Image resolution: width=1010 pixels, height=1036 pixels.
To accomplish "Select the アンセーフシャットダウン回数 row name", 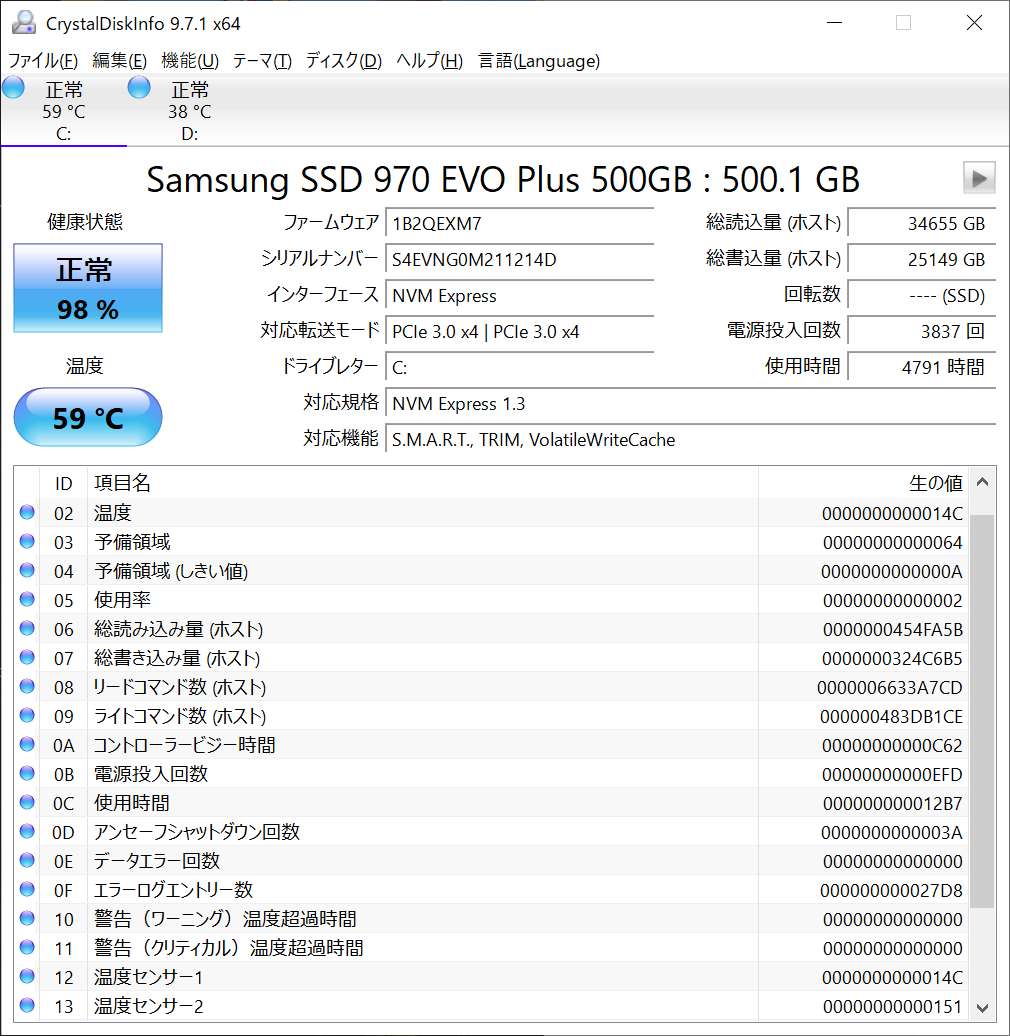I will coord(197,832).
